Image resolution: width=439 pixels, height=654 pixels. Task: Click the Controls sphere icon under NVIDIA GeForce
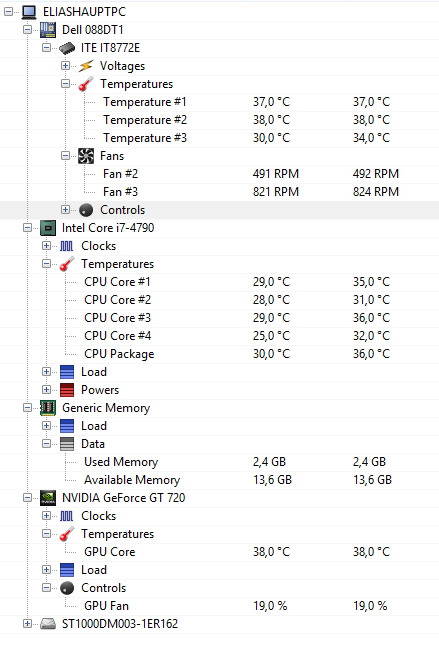point(67,588)
